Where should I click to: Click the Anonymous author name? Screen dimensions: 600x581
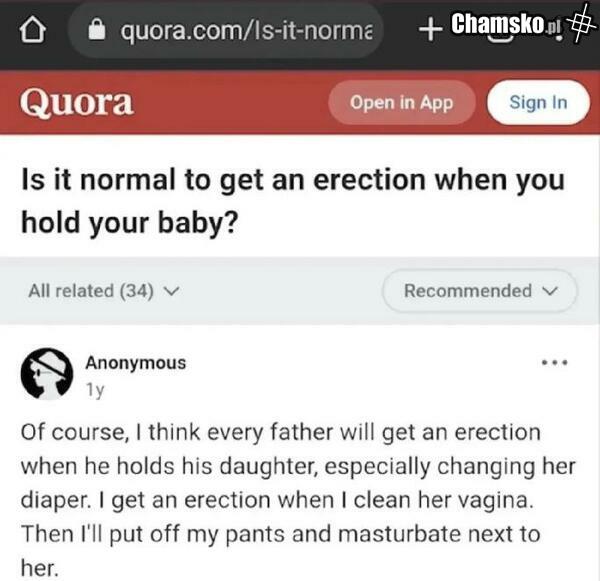pos(135,363)
